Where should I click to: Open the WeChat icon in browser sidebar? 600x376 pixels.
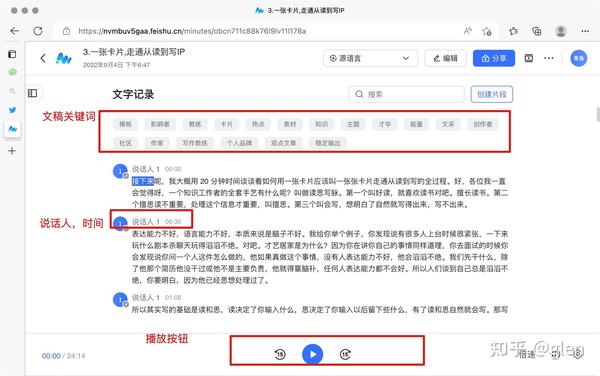[13, 72]
